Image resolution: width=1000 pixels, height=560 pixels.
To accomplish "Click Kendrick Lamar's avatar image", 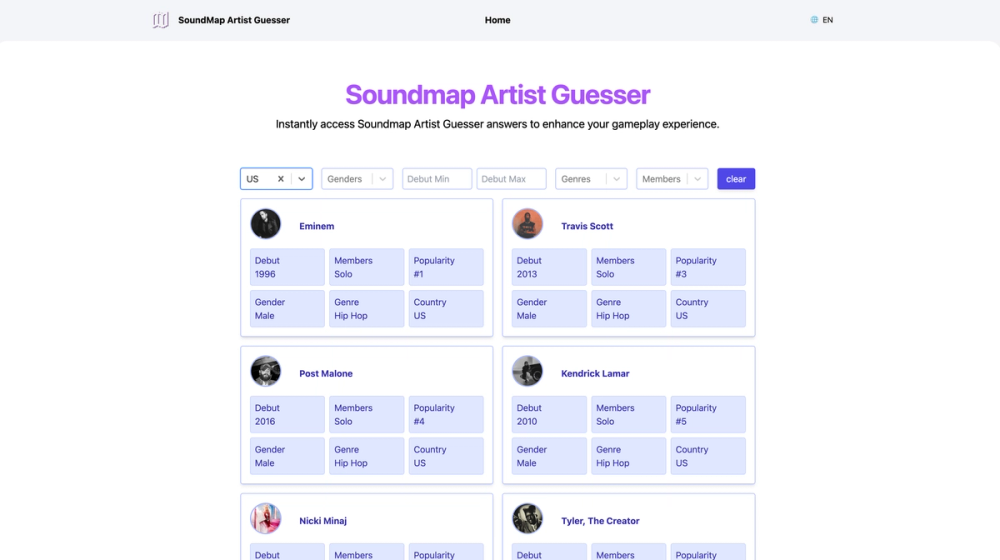I will tap(527, 371).
